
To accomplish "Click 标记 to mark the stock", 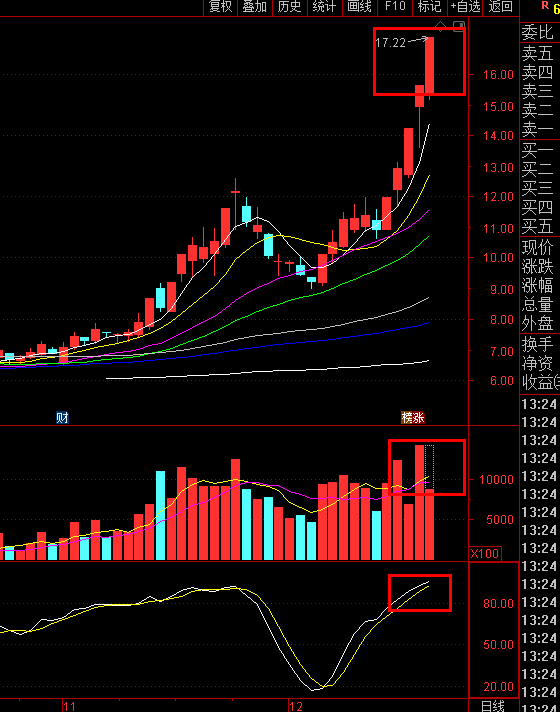I will click(430, 6).
